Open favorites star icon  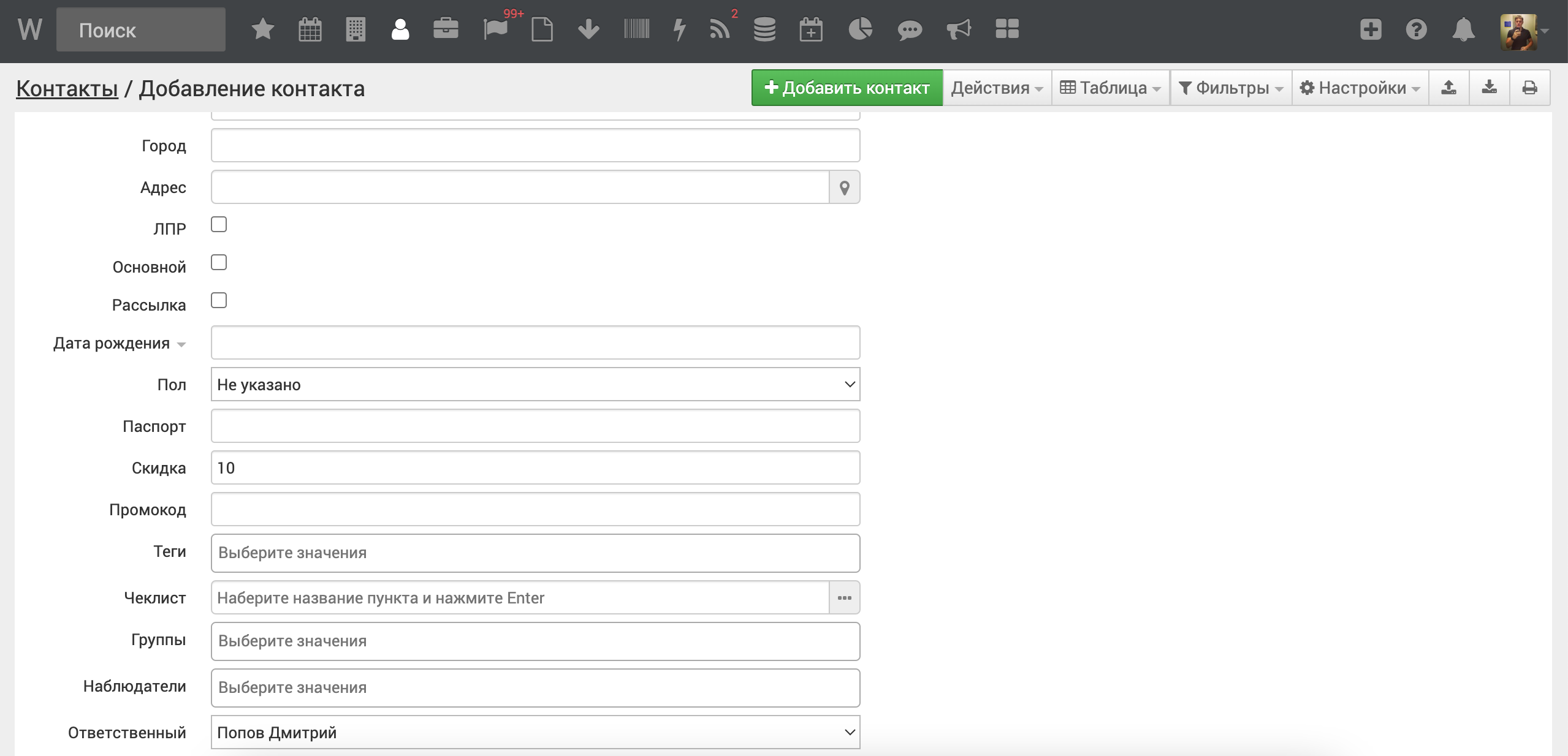pos(262,29)
